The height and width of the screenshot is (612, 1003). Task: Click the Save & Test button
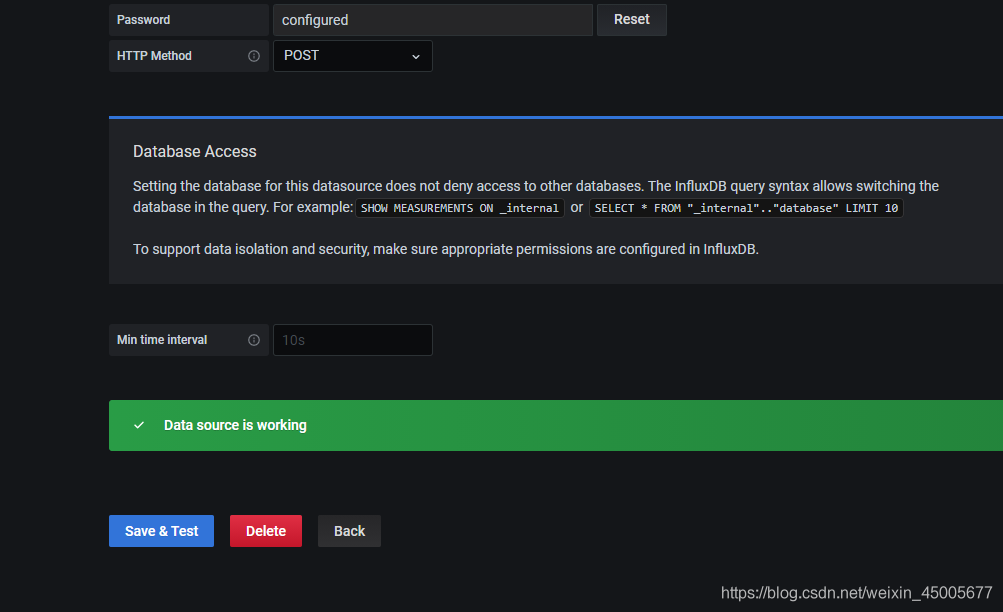[161, 531]
